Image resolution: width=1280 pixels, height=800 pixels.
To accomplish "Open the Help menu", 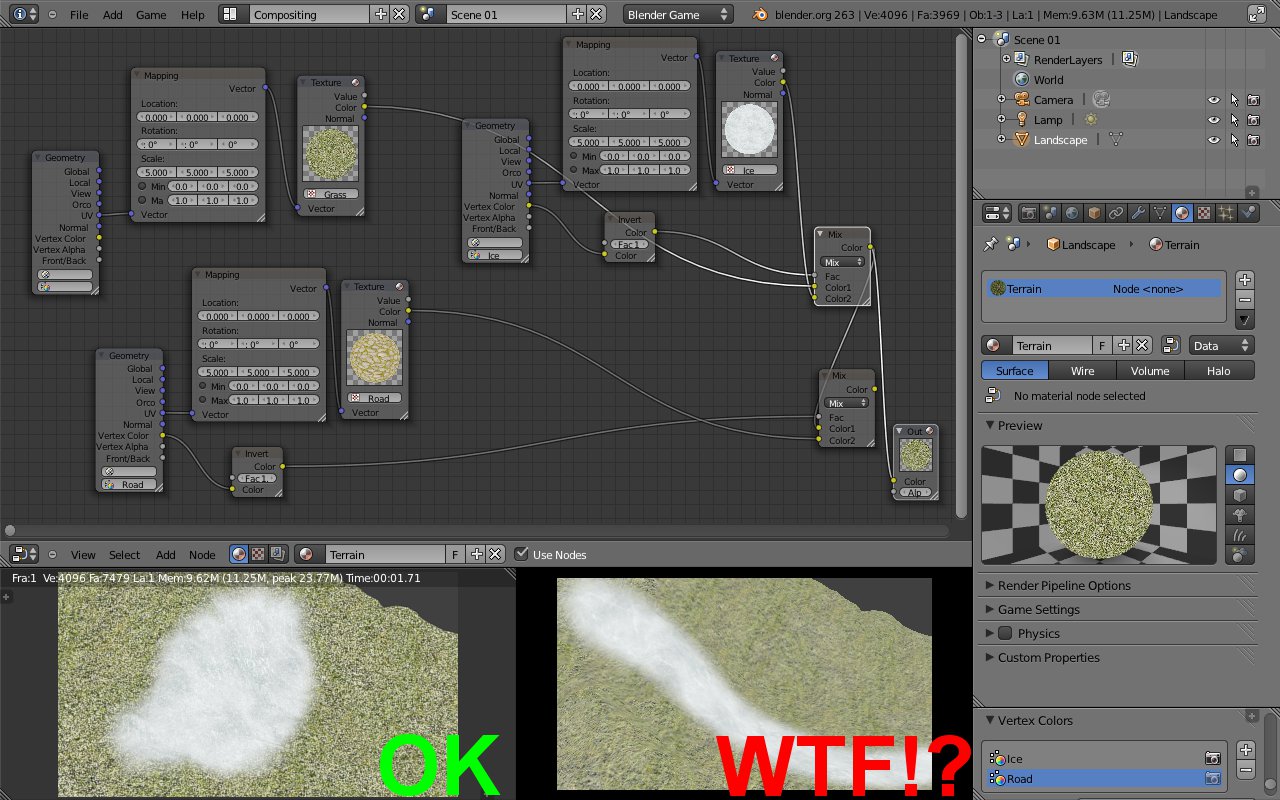I will pyautogui.click(x=193, y=15).
